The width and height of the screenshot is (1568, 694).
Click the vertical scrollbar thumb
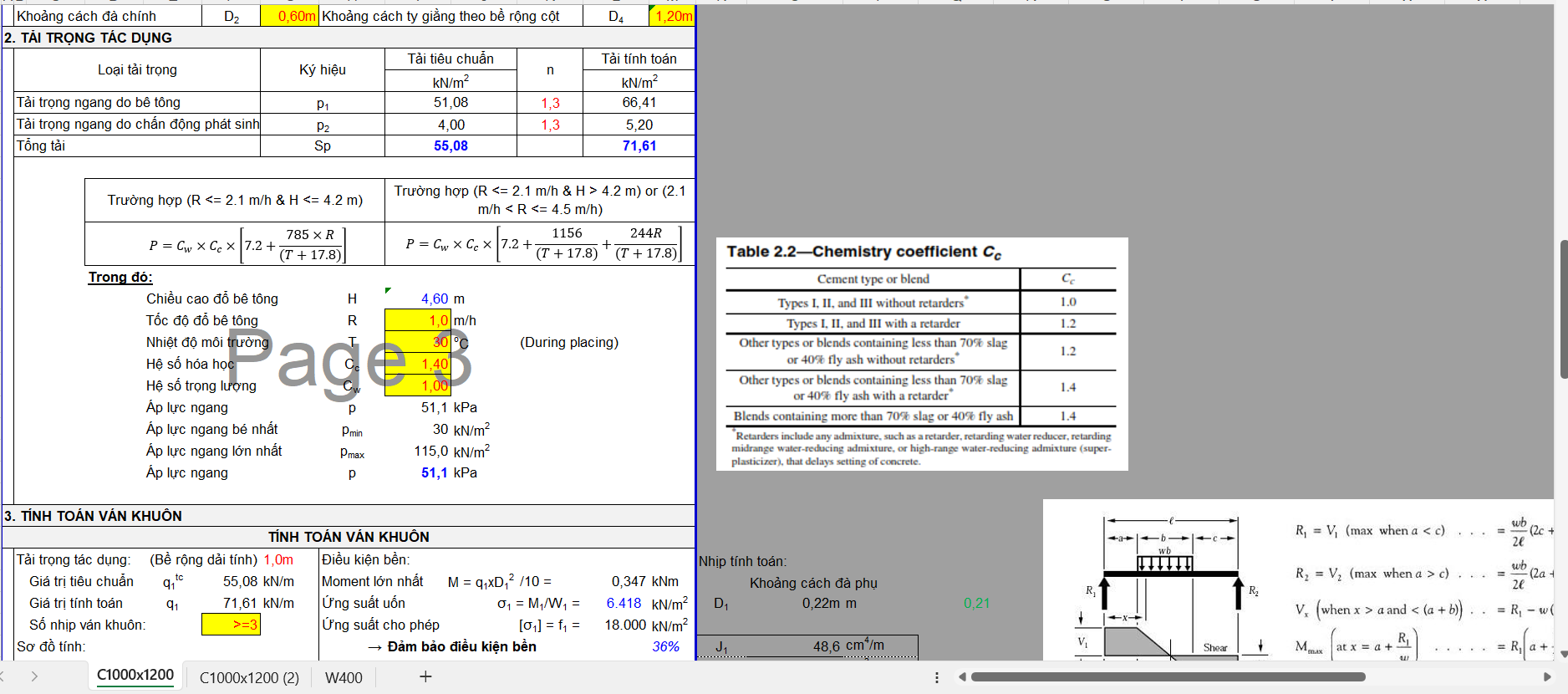1563,309
